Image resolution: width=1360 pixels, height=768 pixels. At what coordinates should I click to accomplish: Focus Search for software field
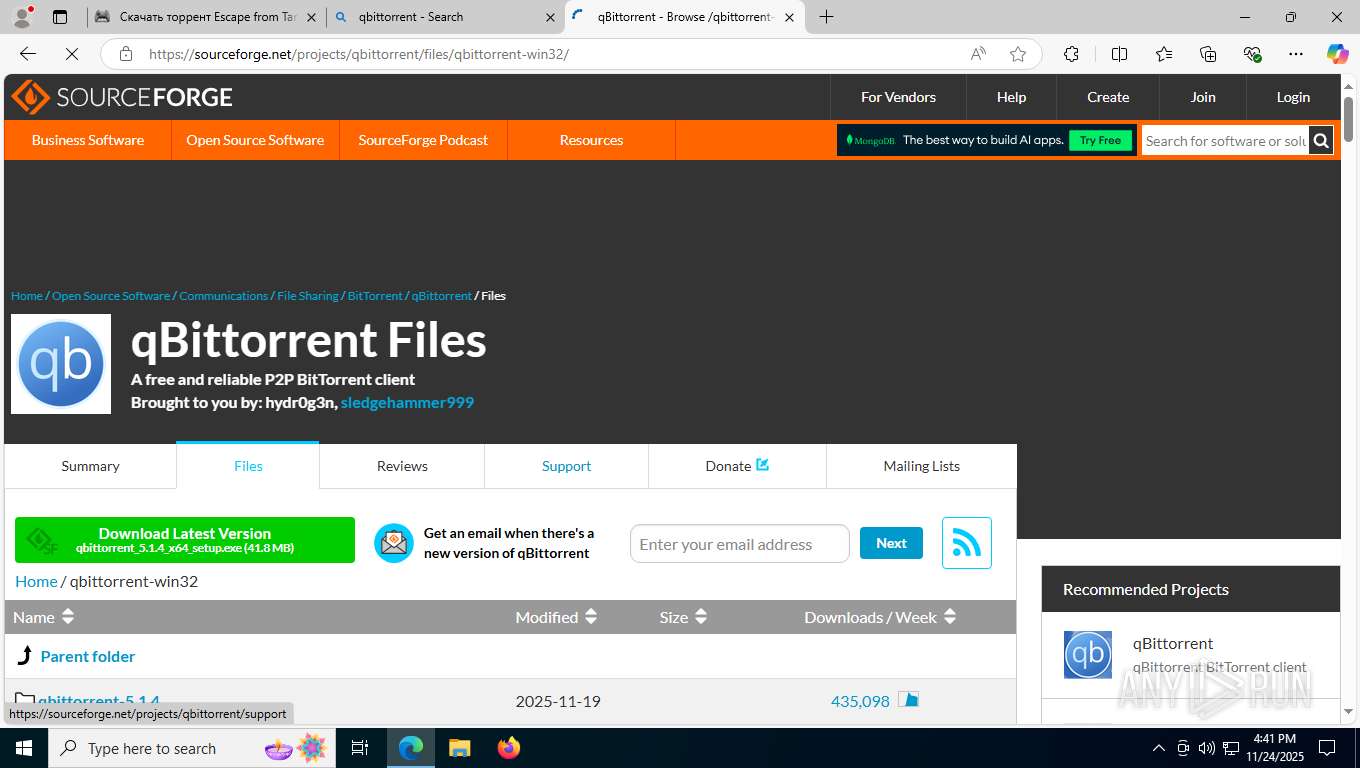tap(1225, 141)
